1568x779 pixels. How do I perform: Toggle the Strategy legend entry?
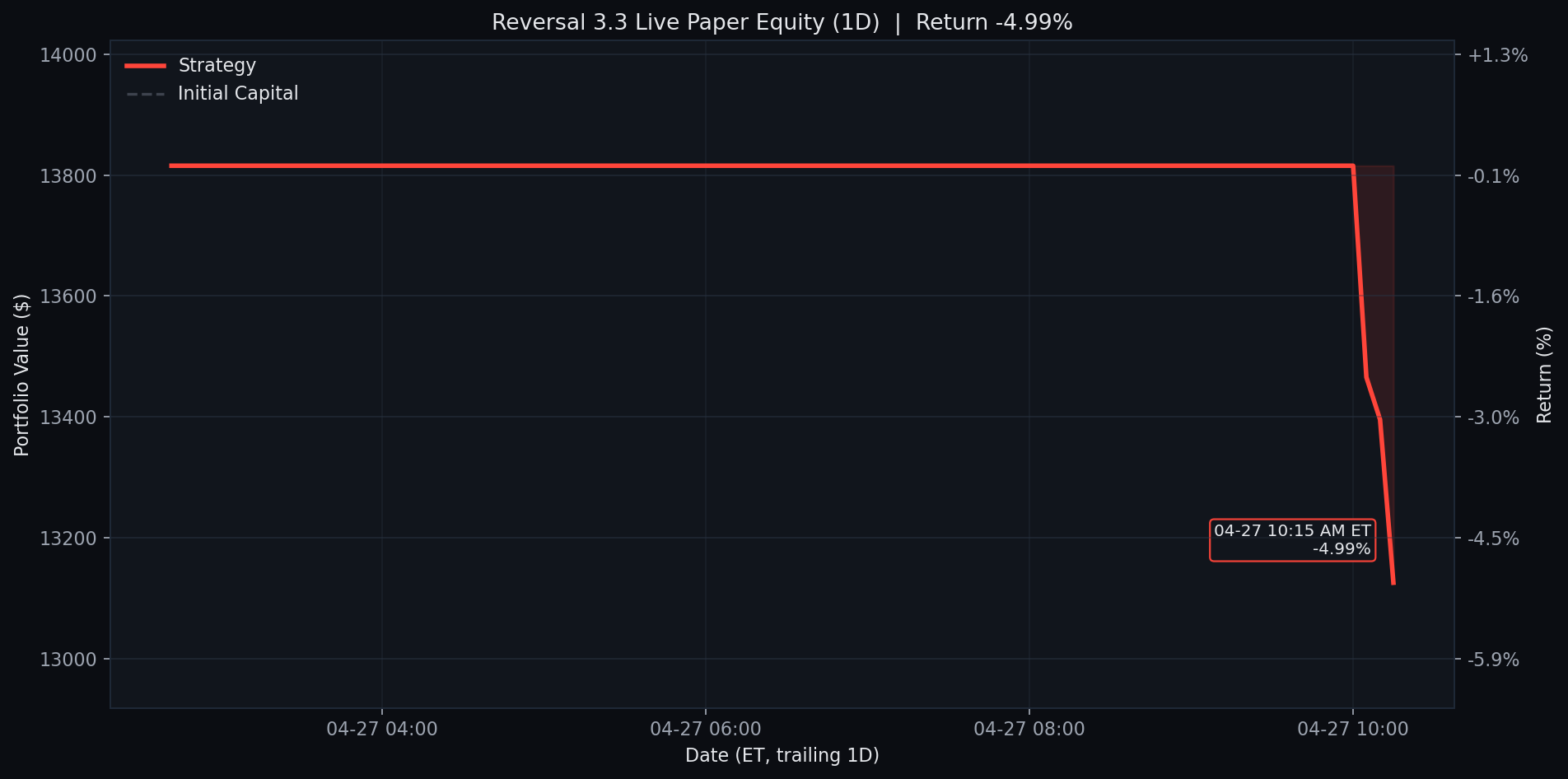(x=216, y=65)
